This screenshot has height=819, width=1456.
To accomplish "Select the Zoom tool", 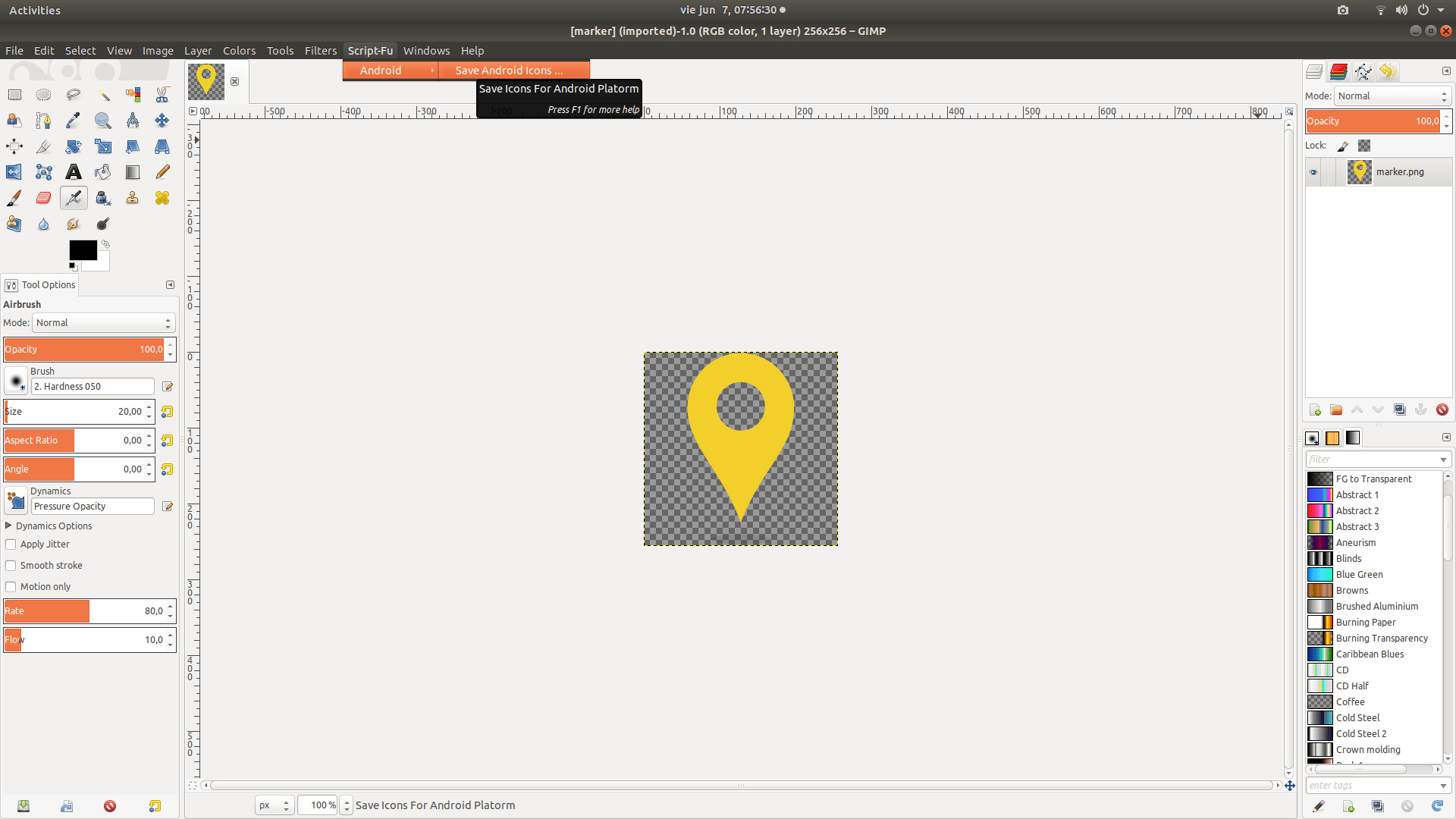I will [x=103, y=120].
